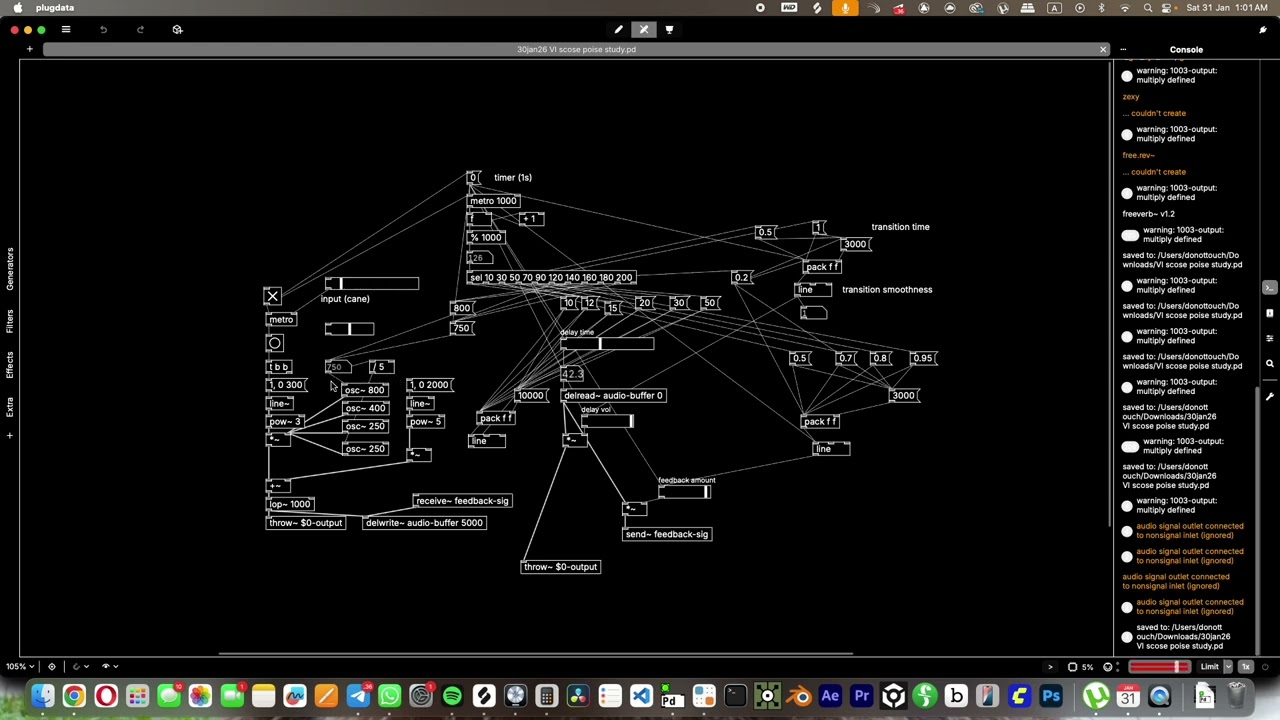Enable presentation mode icon

coord(669,29)
